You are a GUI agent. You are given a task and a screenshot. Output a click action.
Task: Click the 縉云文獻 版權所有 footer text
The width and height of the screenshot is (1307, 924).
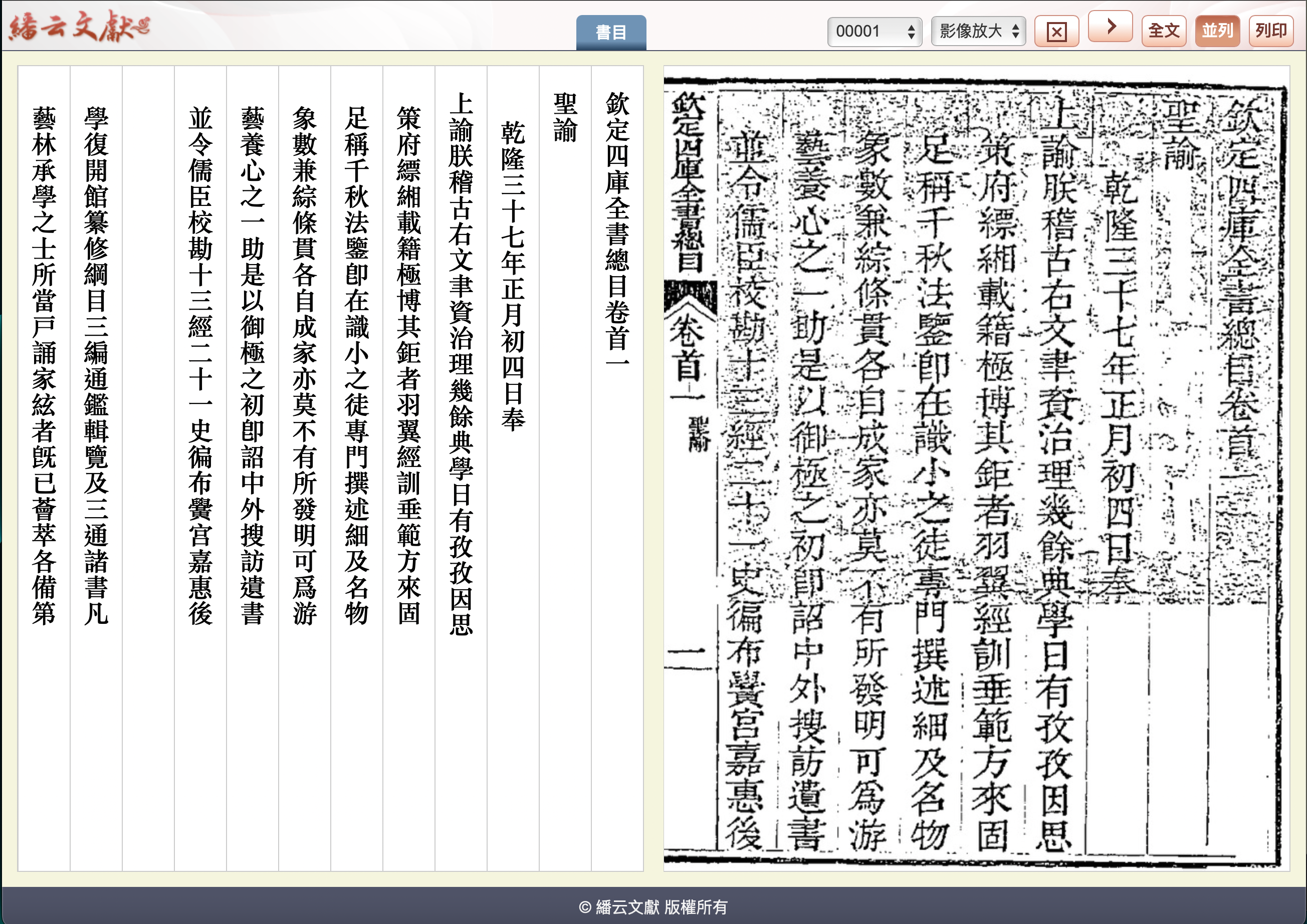[653, 907]
